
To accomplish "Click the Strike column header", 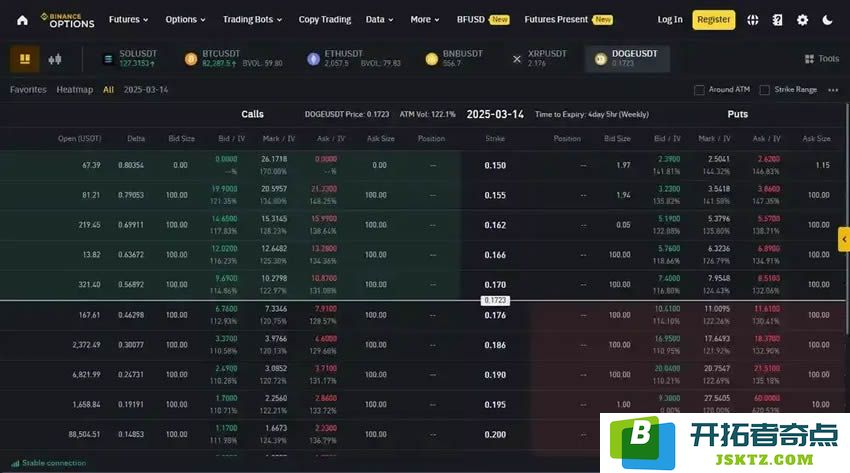I will click(495, 139).
